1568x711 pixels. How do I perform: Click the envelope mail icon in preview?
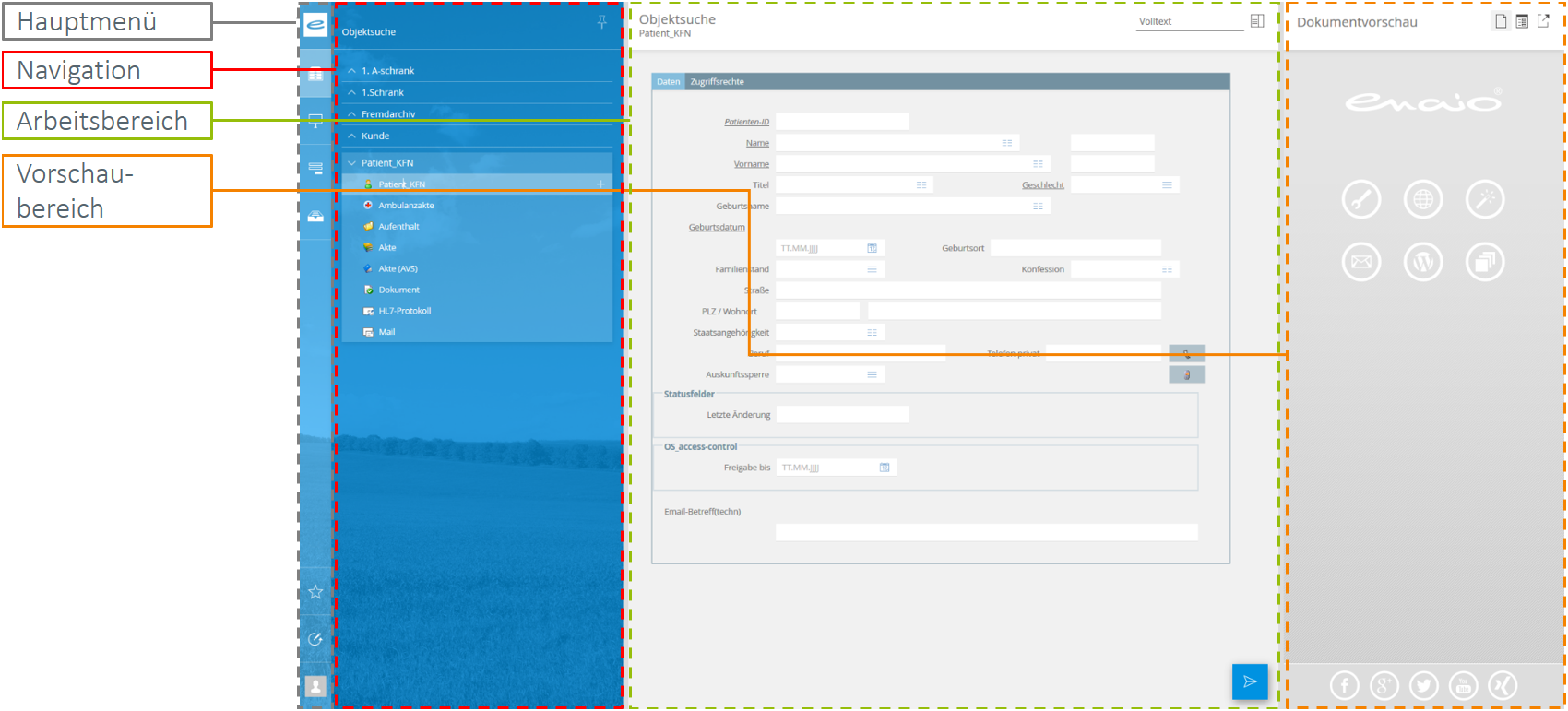pos(1360,262)
